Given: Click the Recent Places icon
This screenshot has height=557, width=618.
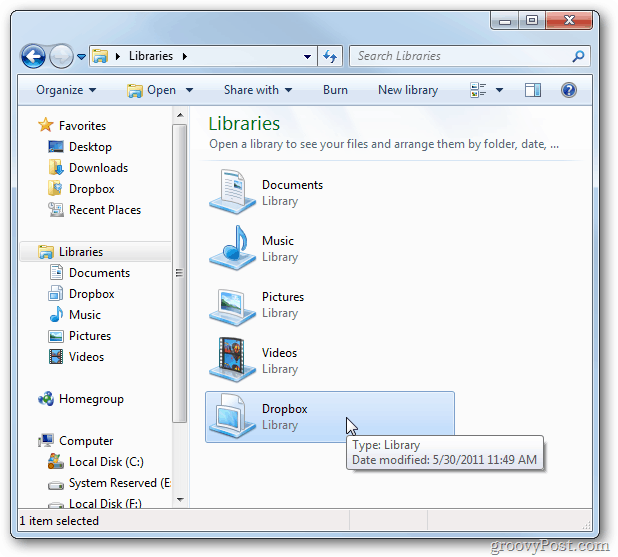Looking at the screenshot, I should pyautogui.click(x=56, y=209).
